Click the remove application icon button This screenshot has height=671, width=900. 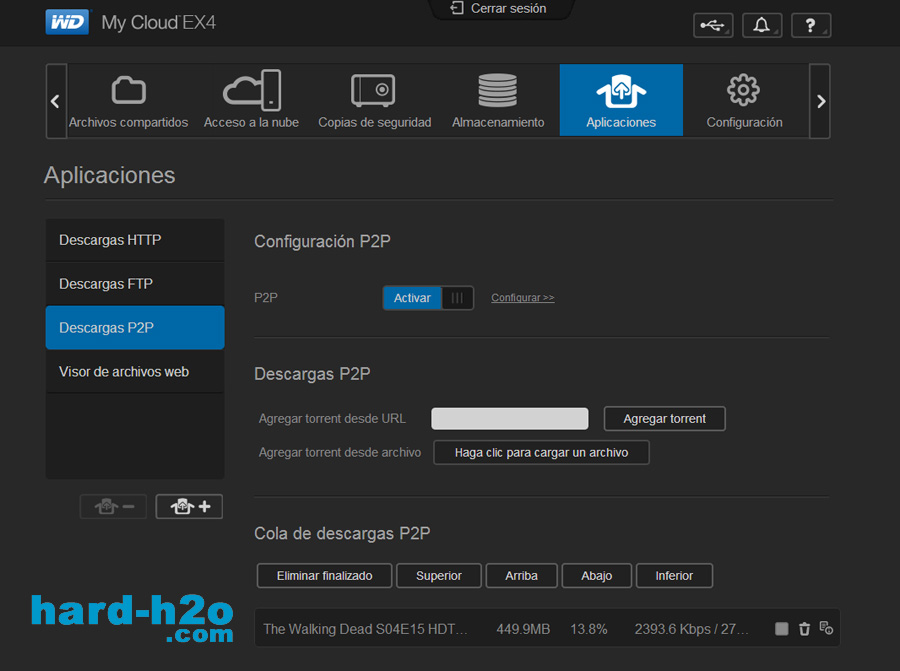[113, 507]
